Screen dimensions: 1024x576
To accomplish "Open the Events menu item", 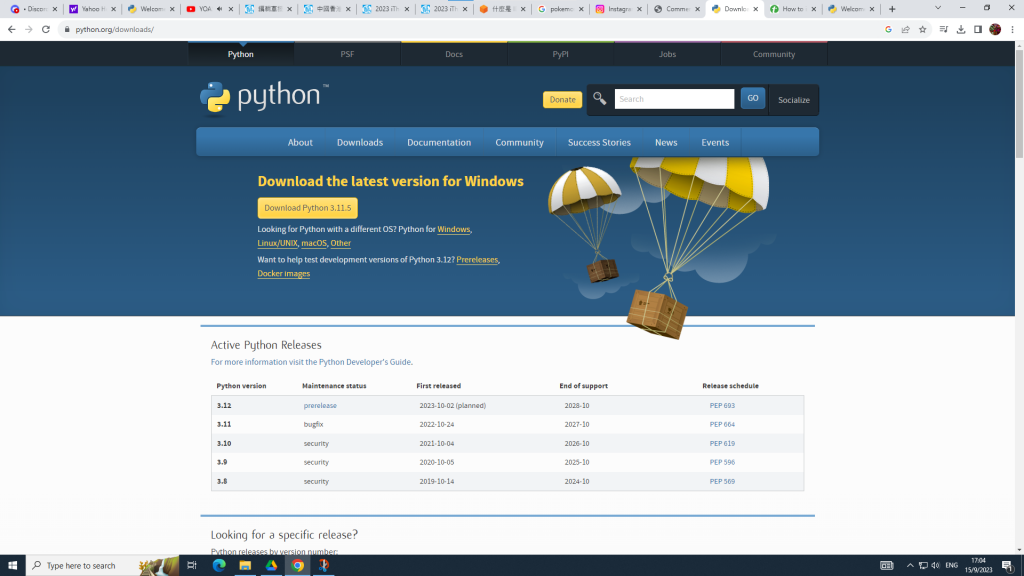I will (x=715, y=142).
